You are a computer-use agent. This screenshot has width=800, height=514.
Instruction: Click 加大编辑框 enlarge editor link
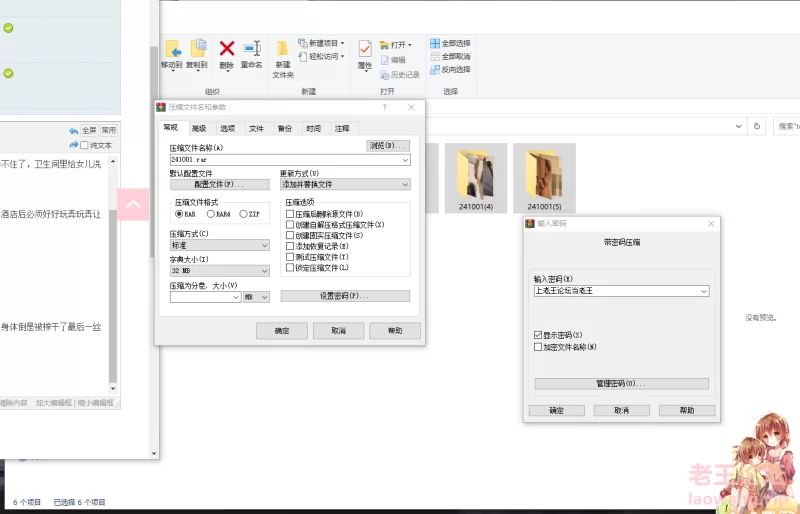click(54, 403)
